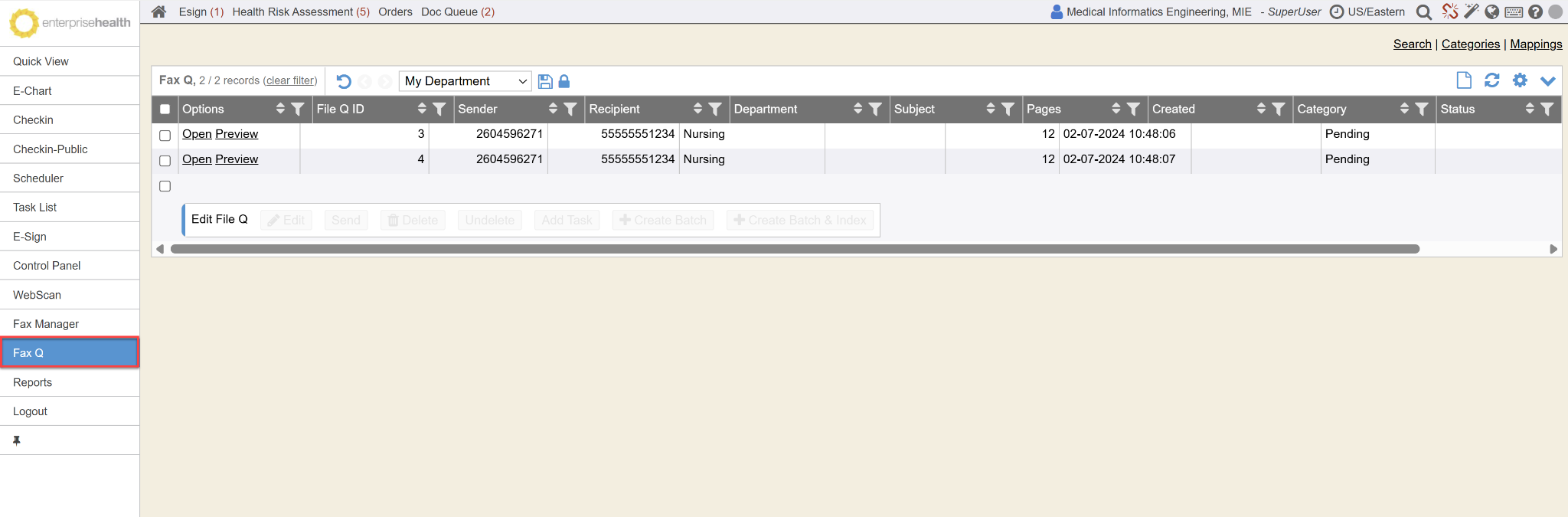Click the save layout floppy disk icon
The height and width of the screenshot is (517, 1568).
tap(545, 81)
